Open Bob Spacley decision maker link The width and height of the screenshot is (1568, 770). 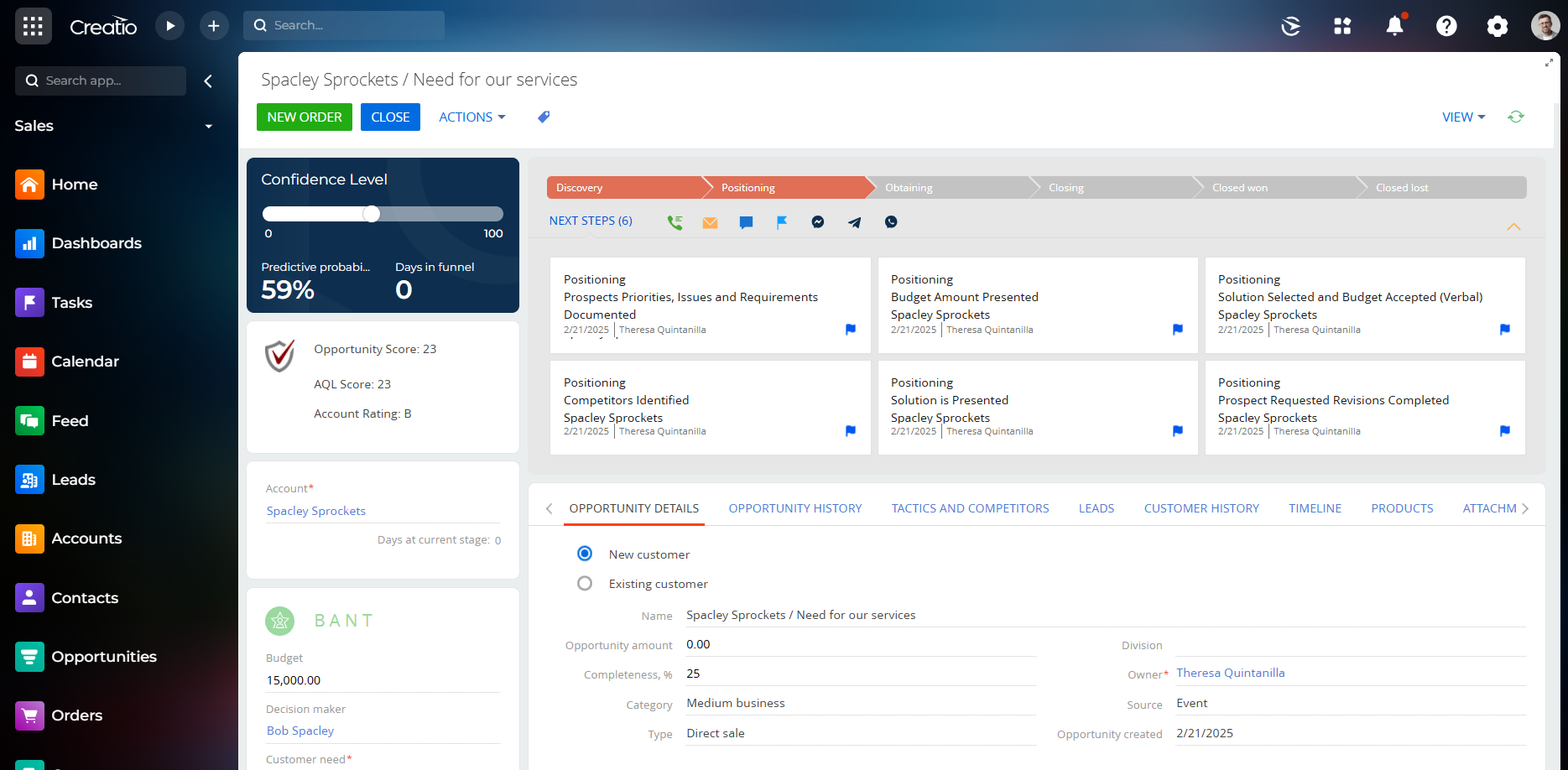(x=300, y=731)
